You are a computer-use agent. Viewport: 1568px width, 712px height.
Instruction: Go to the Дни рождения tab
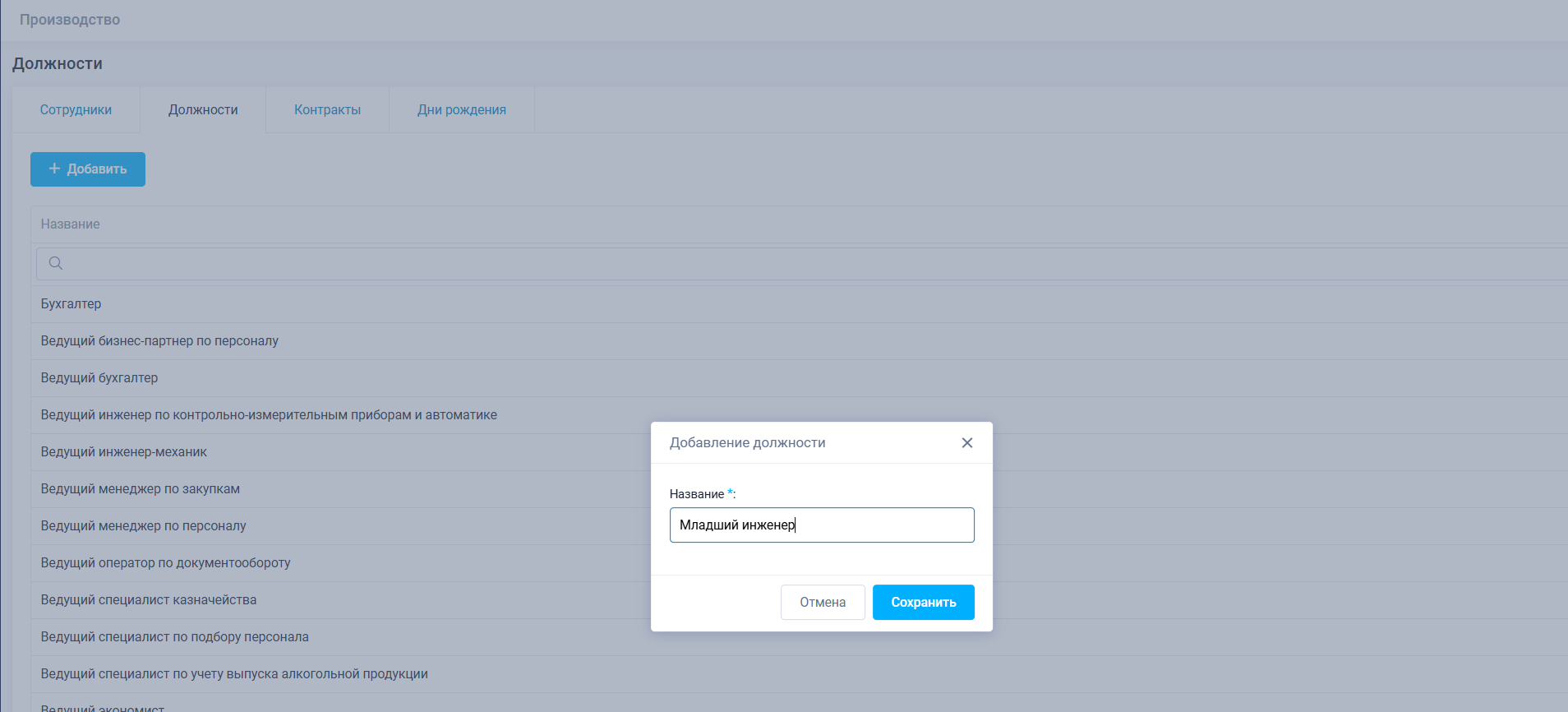tap(461, 109)
